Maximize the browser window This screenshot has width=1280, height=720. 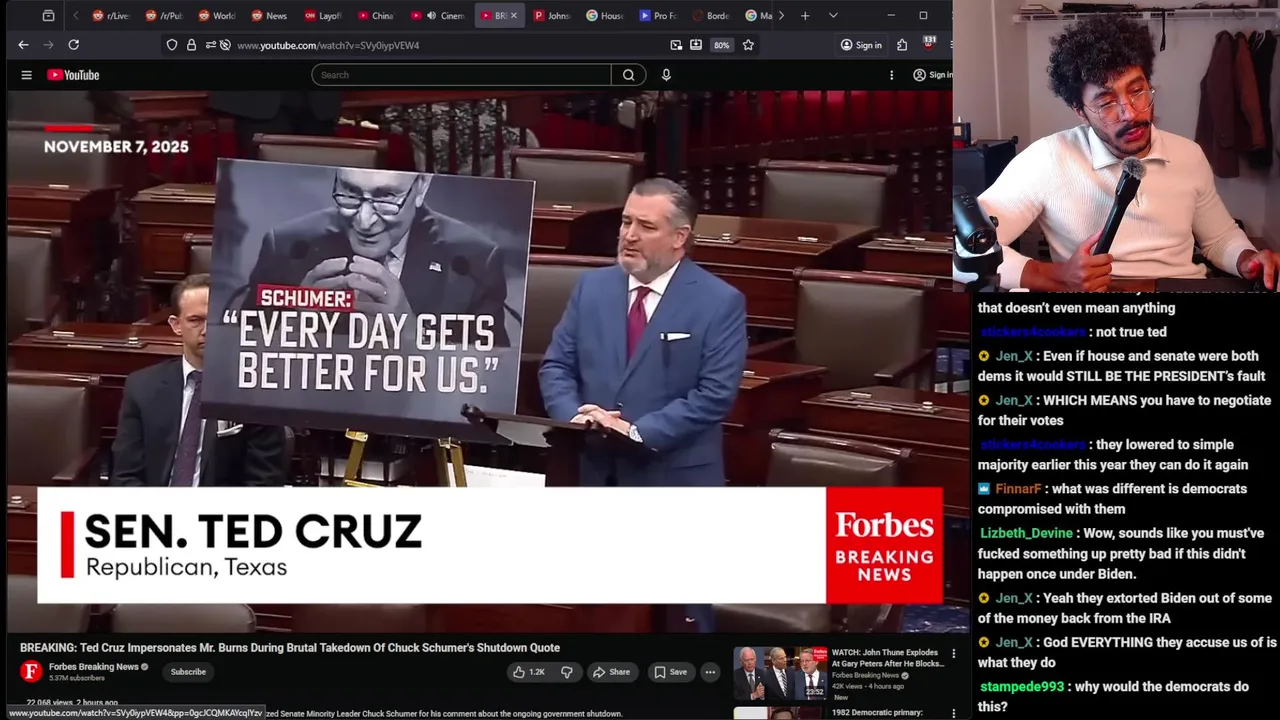click(x=923, y=16)
